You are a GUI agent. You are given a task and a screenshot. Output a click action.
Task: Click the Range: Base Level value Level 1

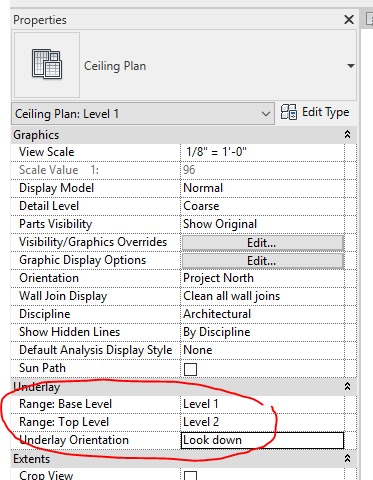point(201,404)
